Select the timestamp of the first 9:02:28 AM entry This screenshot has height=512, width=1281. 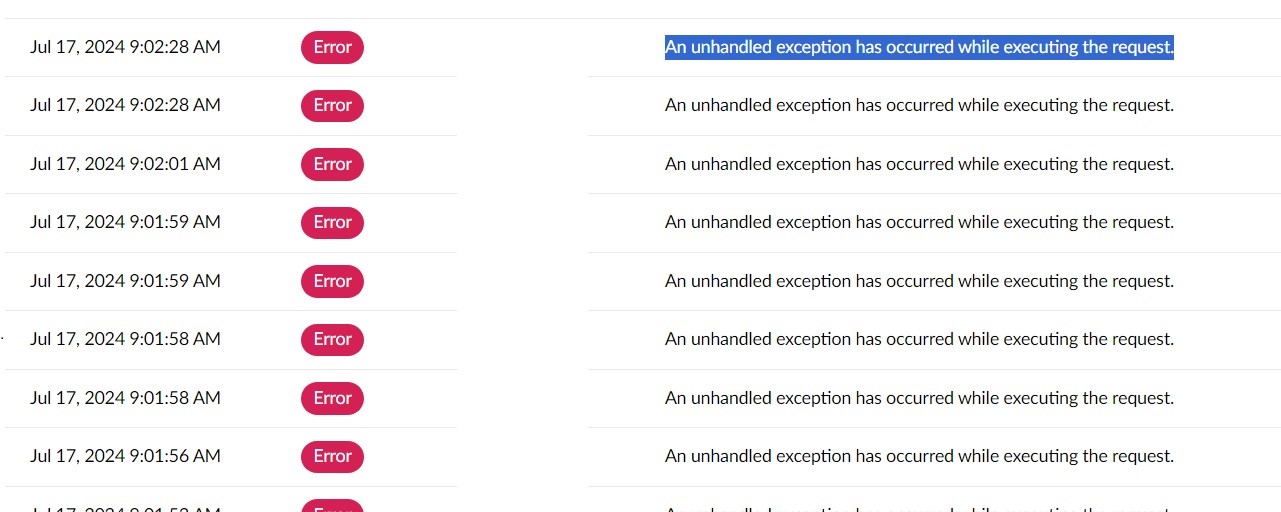[125, 47]
